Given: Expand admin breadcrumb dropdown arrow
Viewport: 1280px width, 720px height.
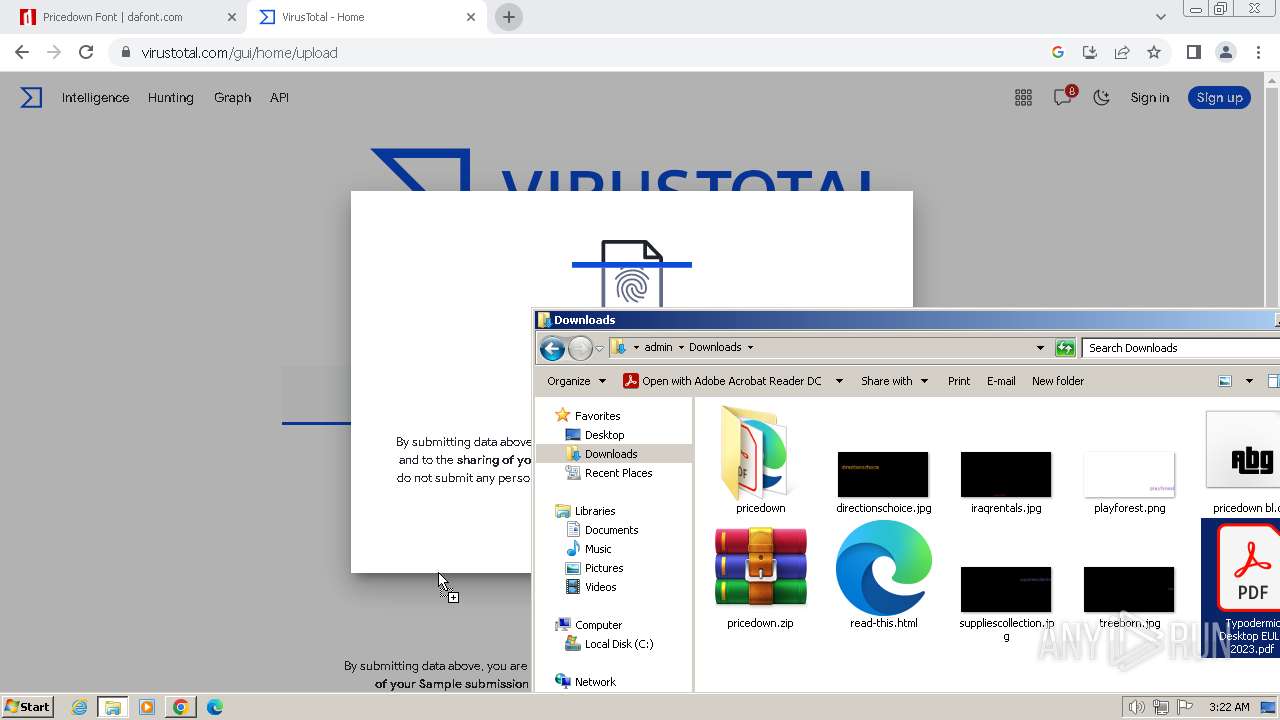Looking at the screenshot, I should point(681,348).
